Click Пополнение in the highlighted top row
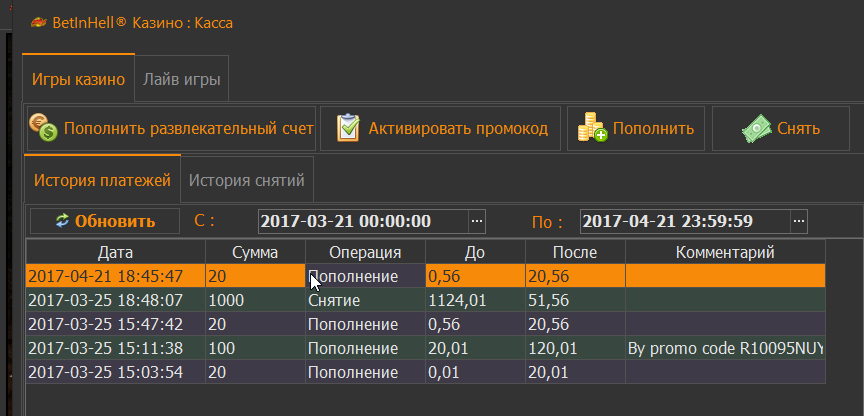This screenshot has height=416, width=864. (365, 275)
